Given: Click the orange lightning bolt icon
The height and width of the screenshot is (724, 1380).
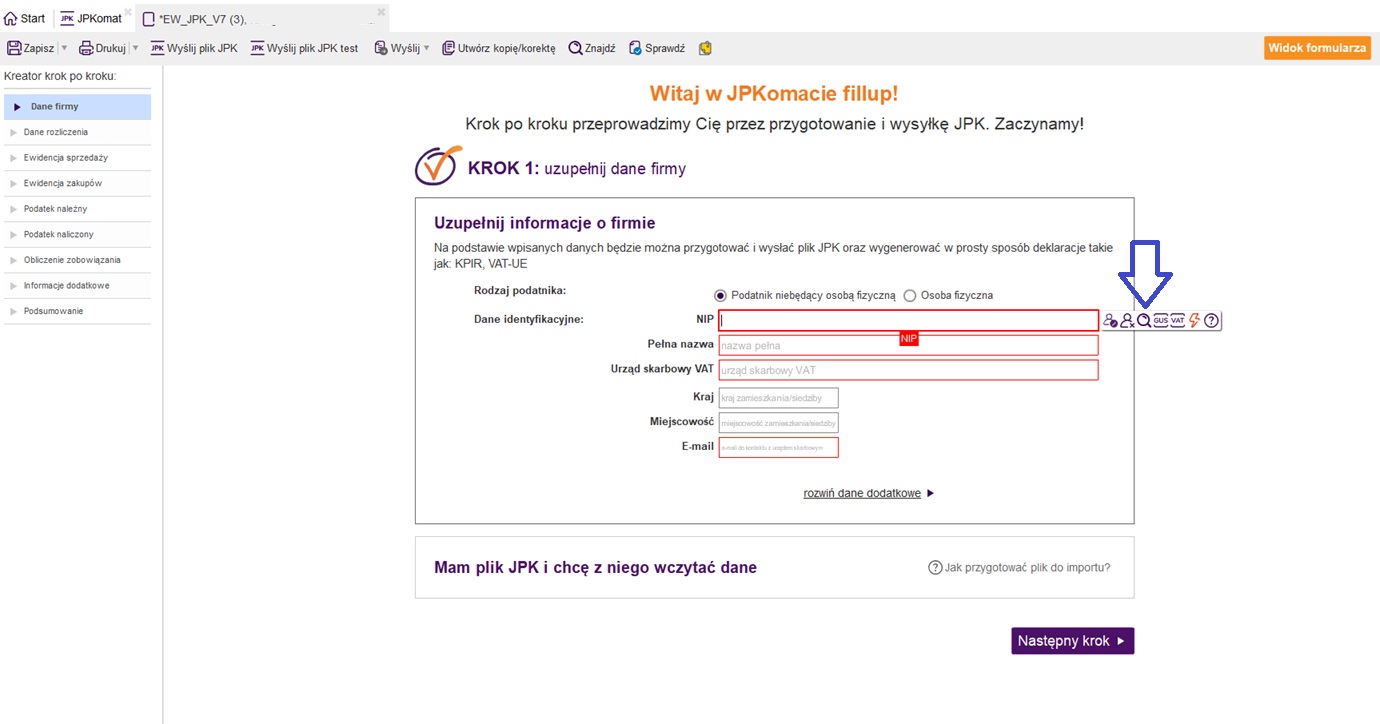Looking at the screenshot, I should tap(1194, 321).
